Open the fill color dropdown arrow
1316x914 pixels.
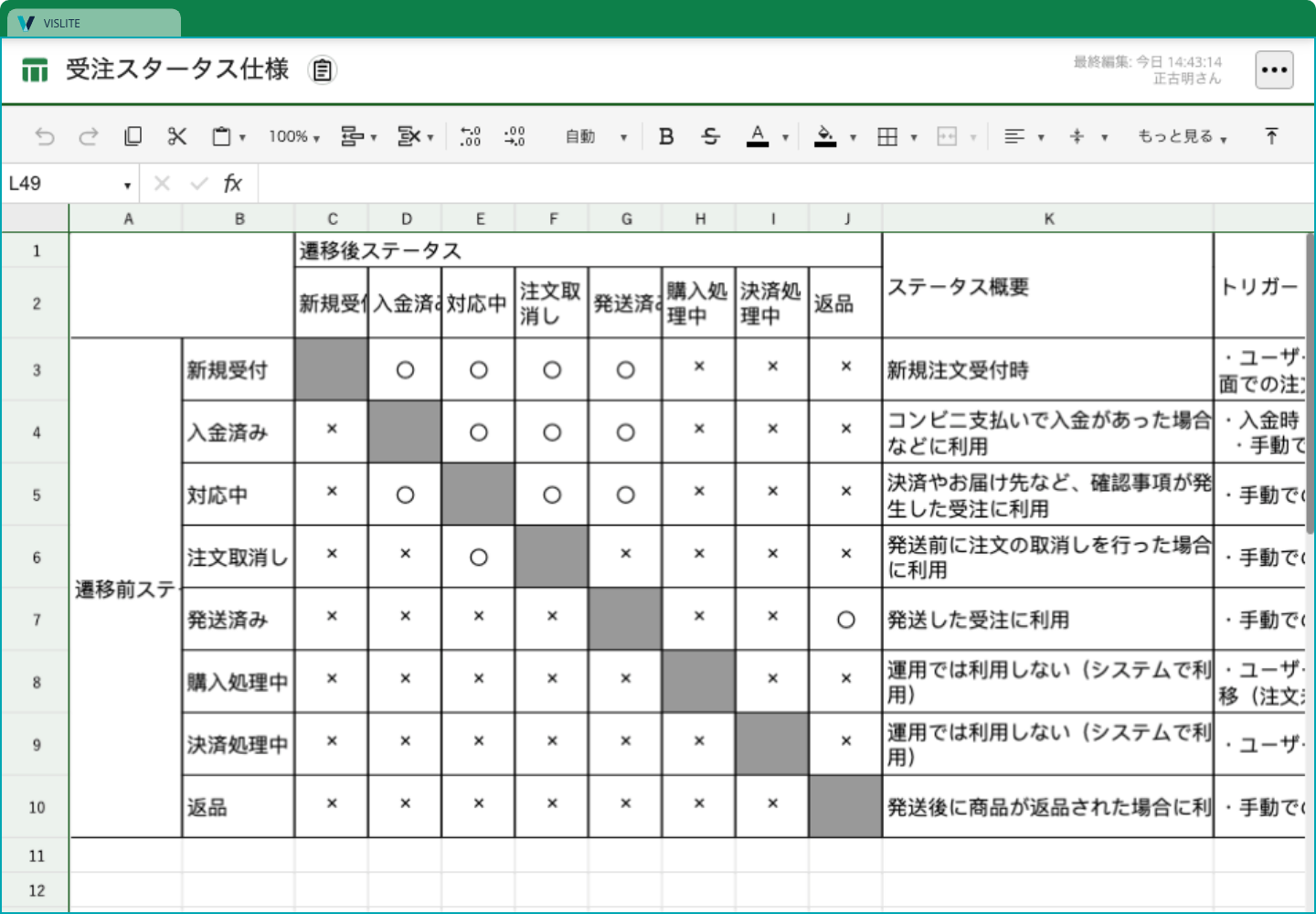[853, 138]
